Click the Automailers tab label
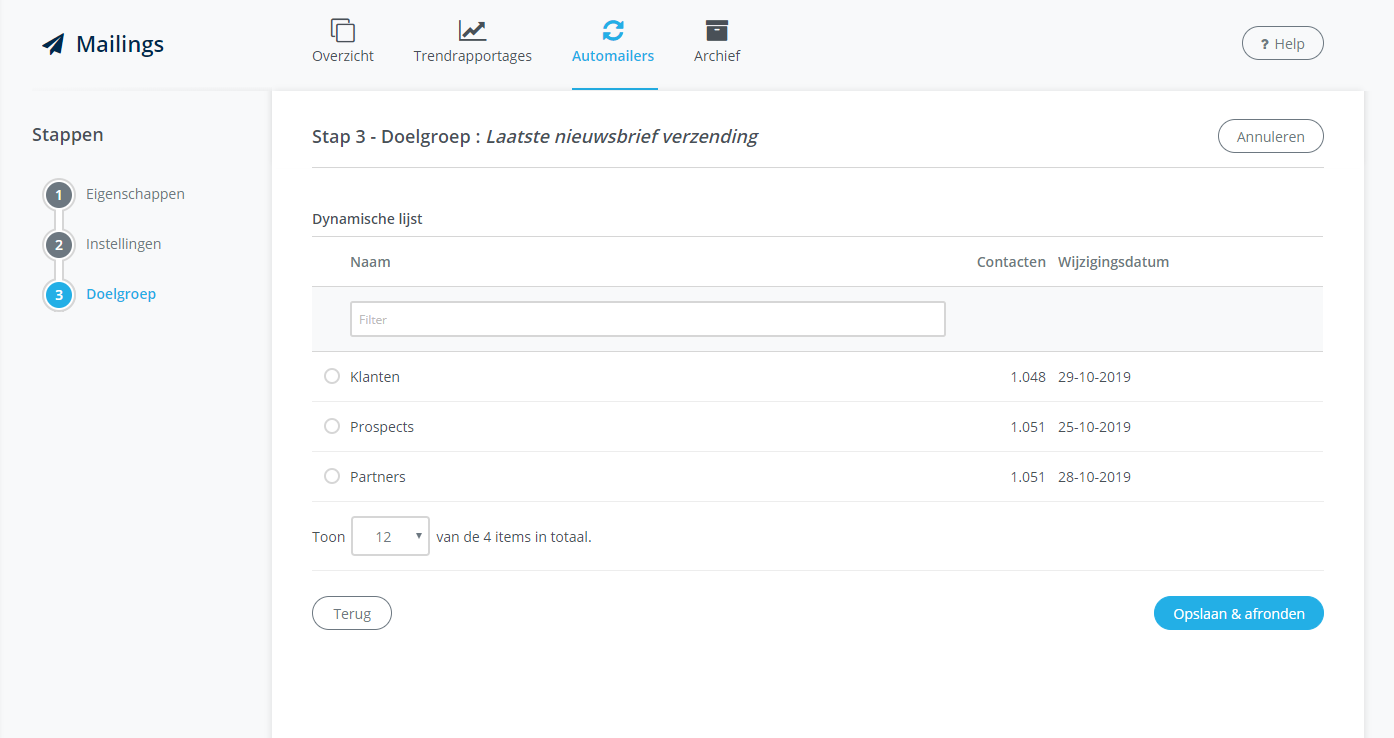This screenshot has width=1394, height=738. click(x=613, y=56)
